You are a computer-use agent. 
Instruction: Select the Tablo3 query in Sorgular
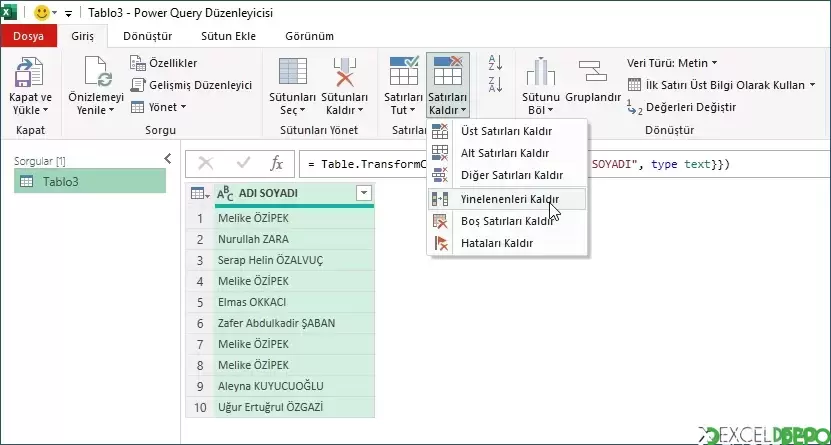click(90, 182)
